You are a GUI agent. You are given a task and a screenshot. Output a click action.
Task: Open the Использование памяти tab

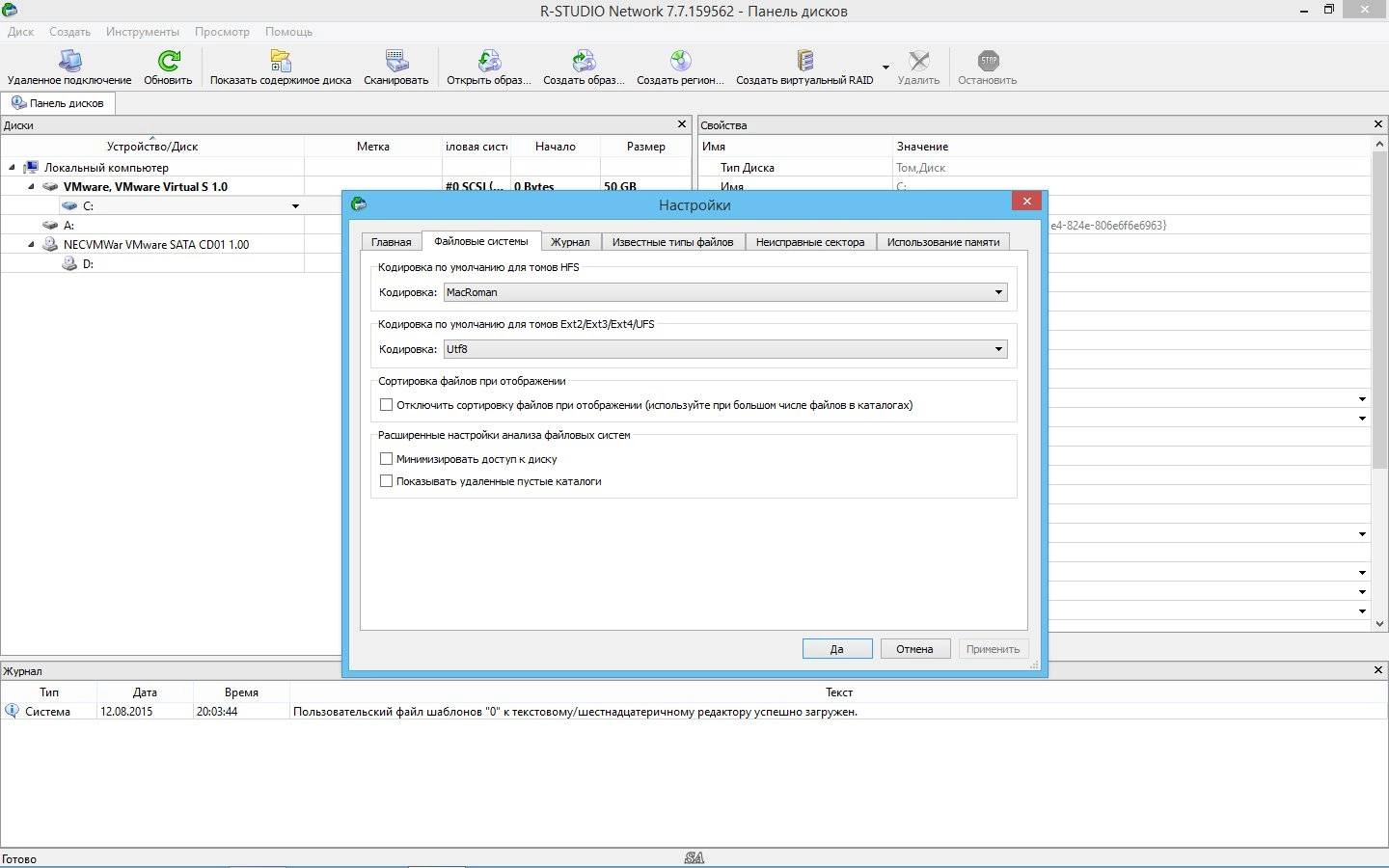(x=943, y=242)
